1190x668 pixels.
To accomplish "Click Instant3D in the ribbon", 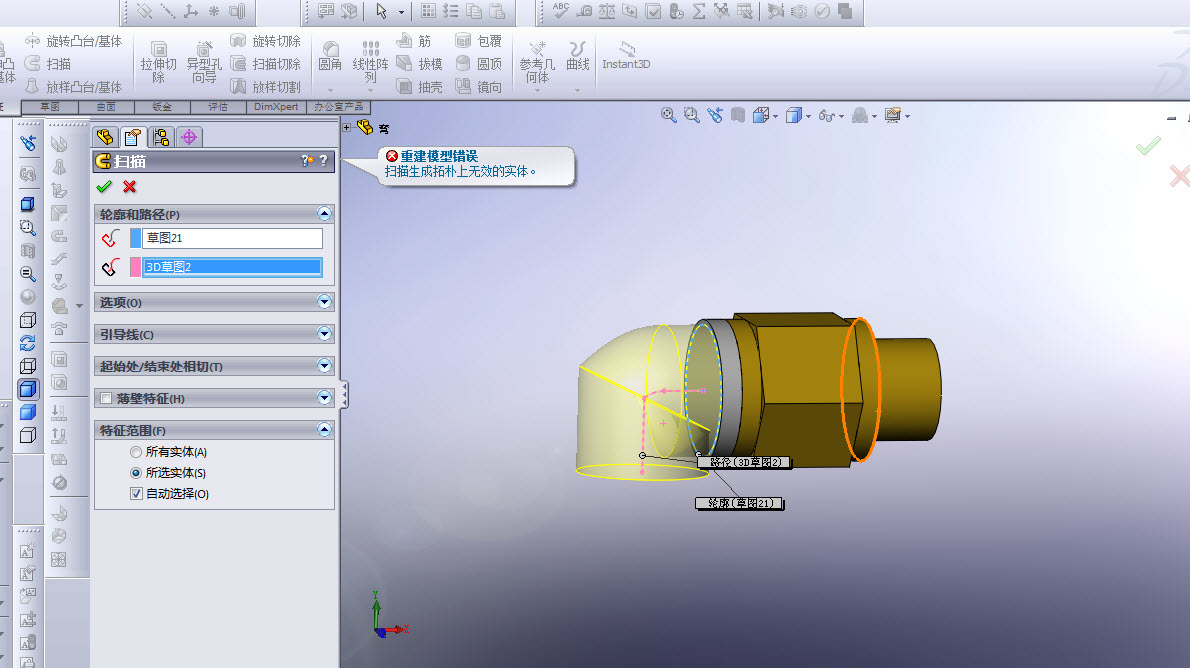I will pyautogui.click(x=626, y=55).
